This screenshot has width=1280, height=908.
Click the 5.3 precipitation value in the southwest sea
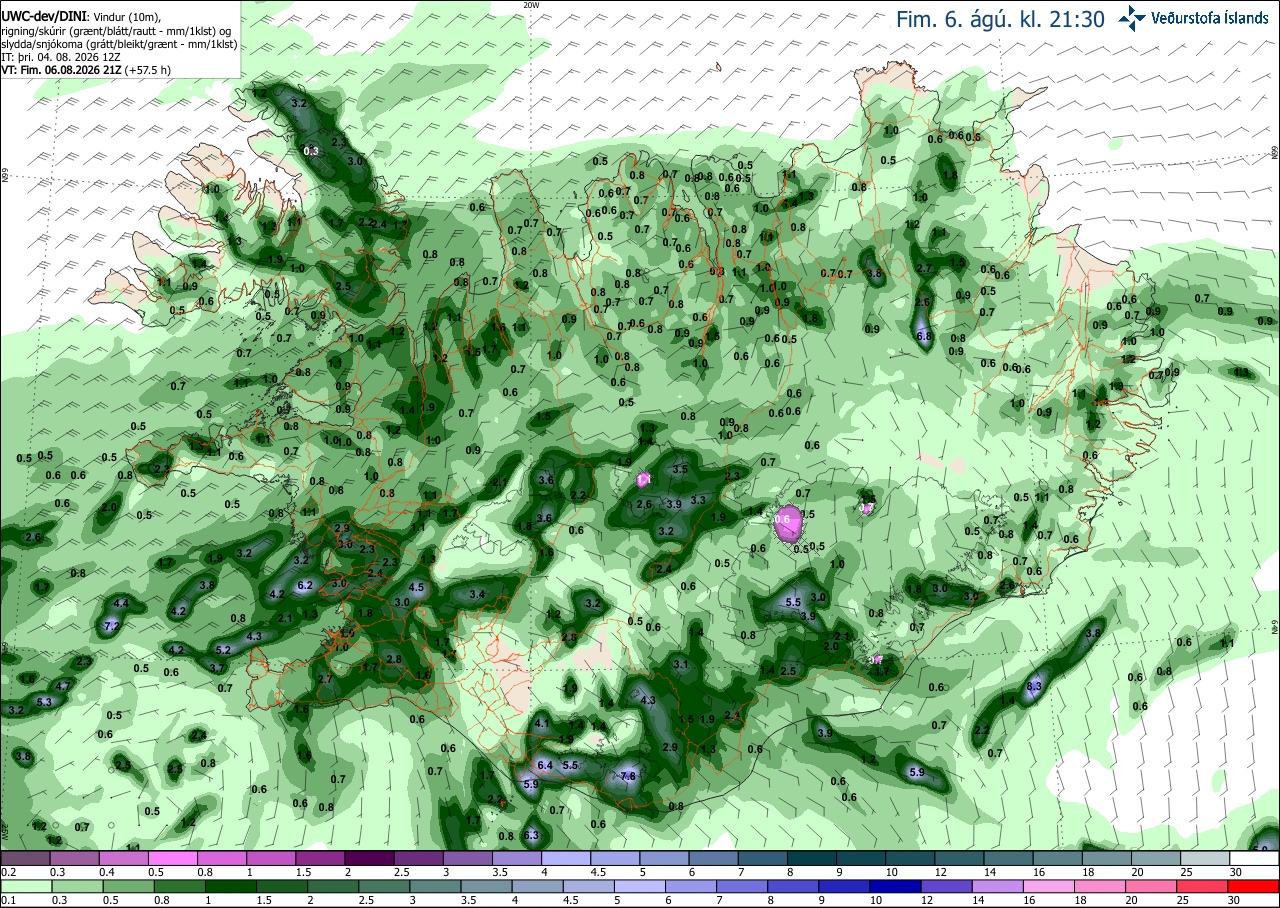click(x=44, y=702)
